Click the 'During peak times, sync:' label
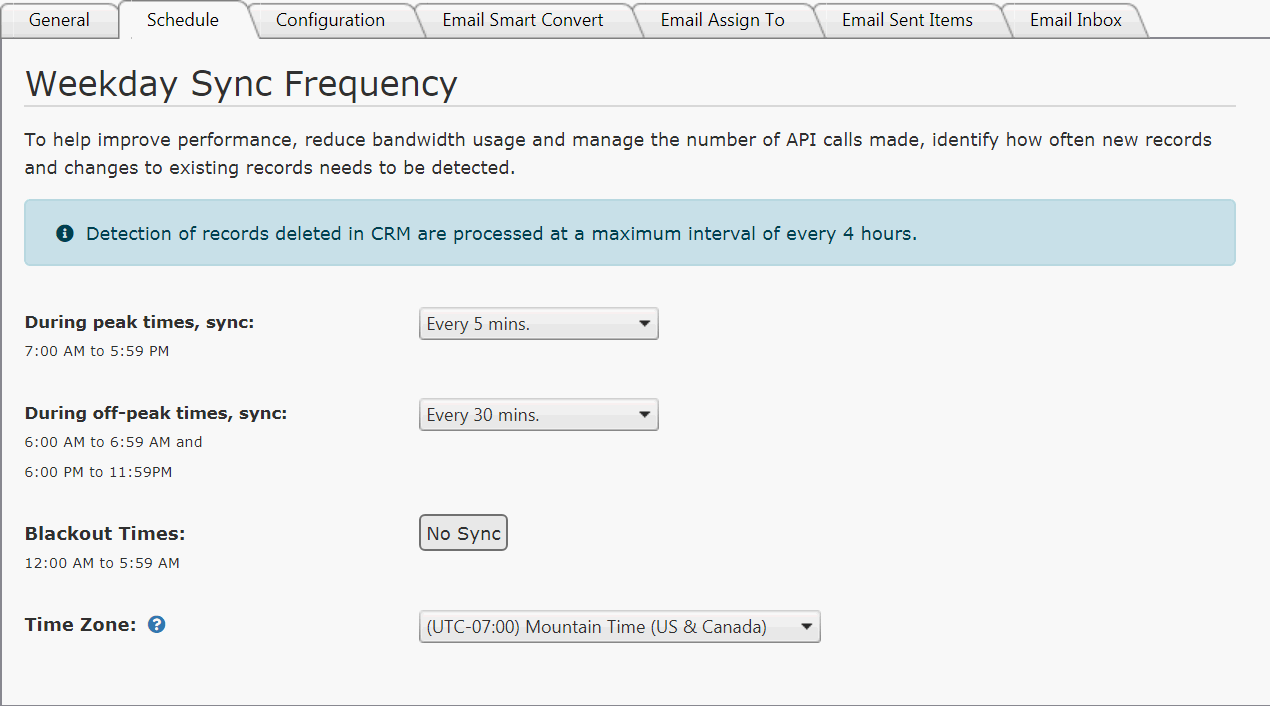The width and height of the screenshot is (1270, 706). pos(140,322)
